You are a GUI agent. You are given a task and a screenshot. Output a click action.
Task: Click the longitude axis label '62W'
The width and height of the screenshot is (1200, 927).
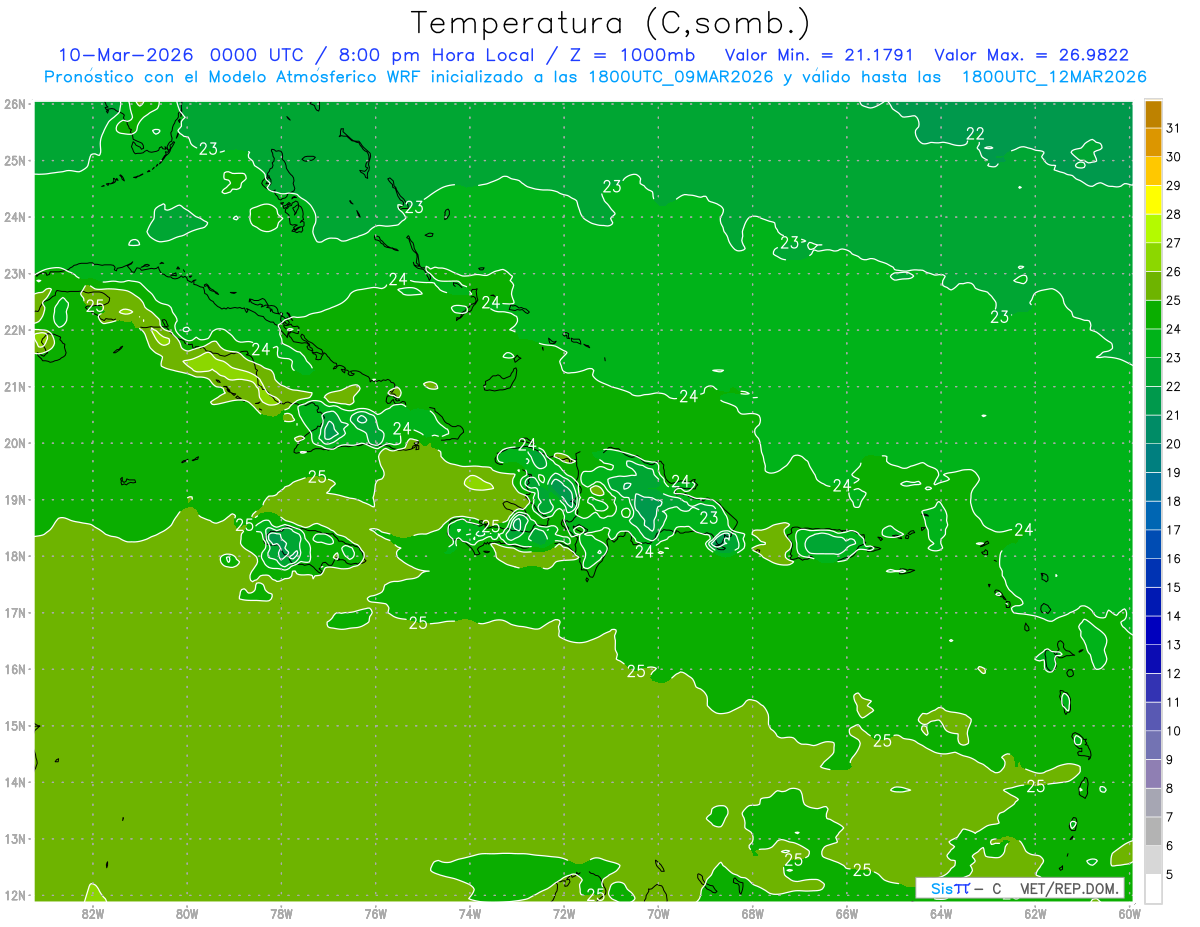tap(1035, 913)
